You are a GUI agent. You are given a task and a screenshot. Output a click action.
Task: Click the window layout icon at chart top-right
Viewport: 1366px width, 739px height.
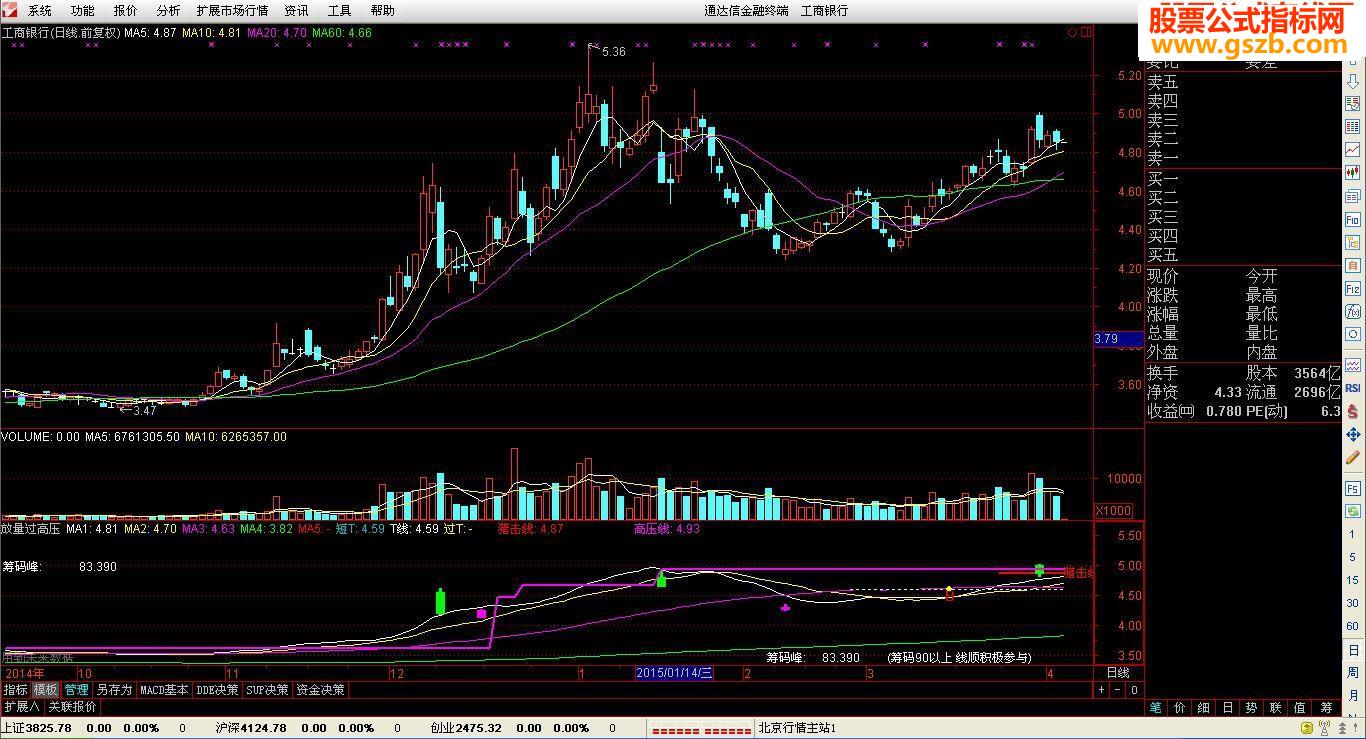click(x=1087, y=32)
